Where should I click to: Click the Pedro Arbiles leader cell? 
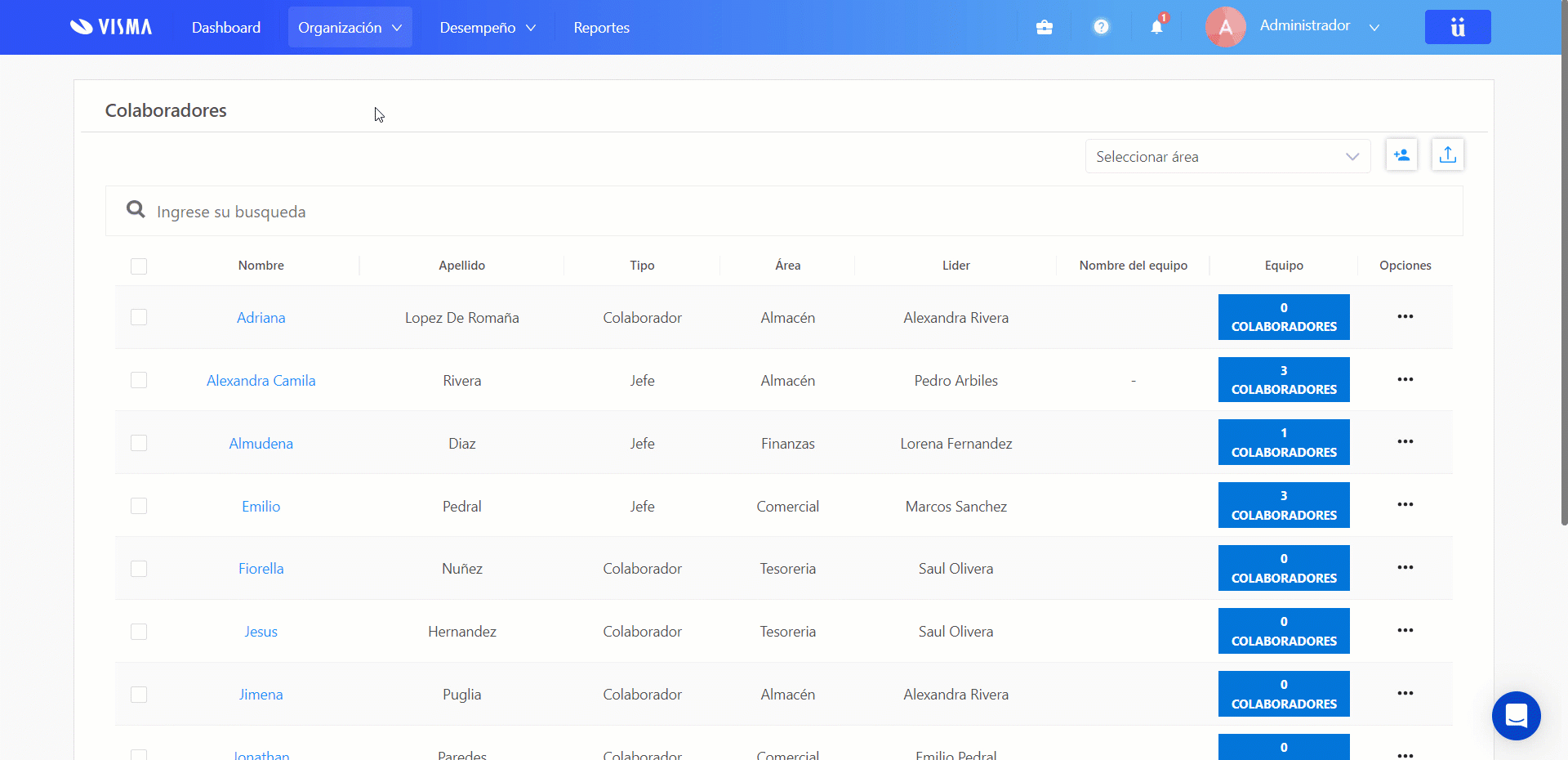[956, 381]
